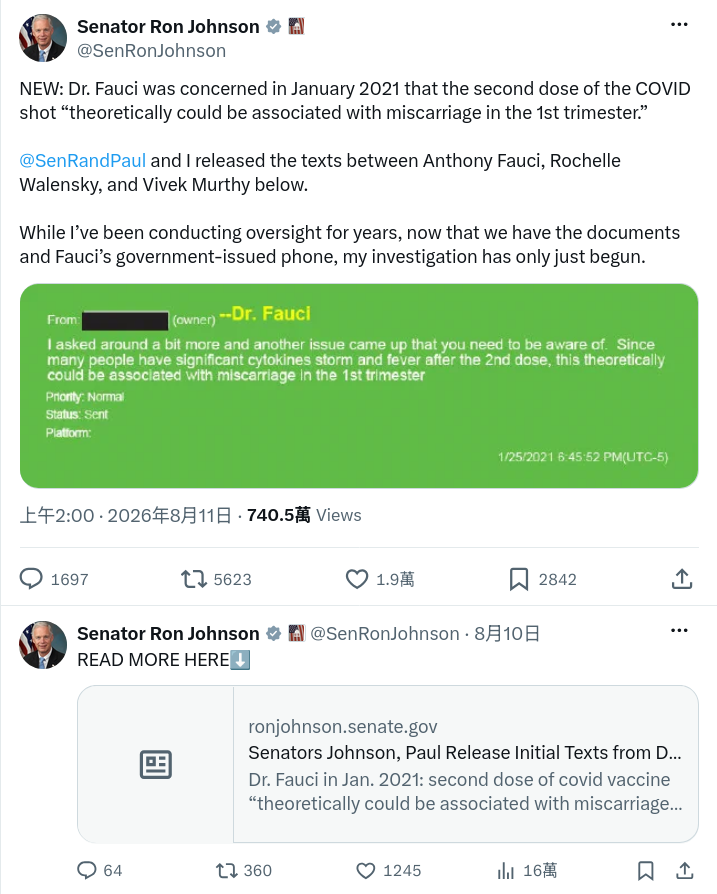Open the article icon in link card
Screen dimensions: 717x894
click(x=156, y=765)
